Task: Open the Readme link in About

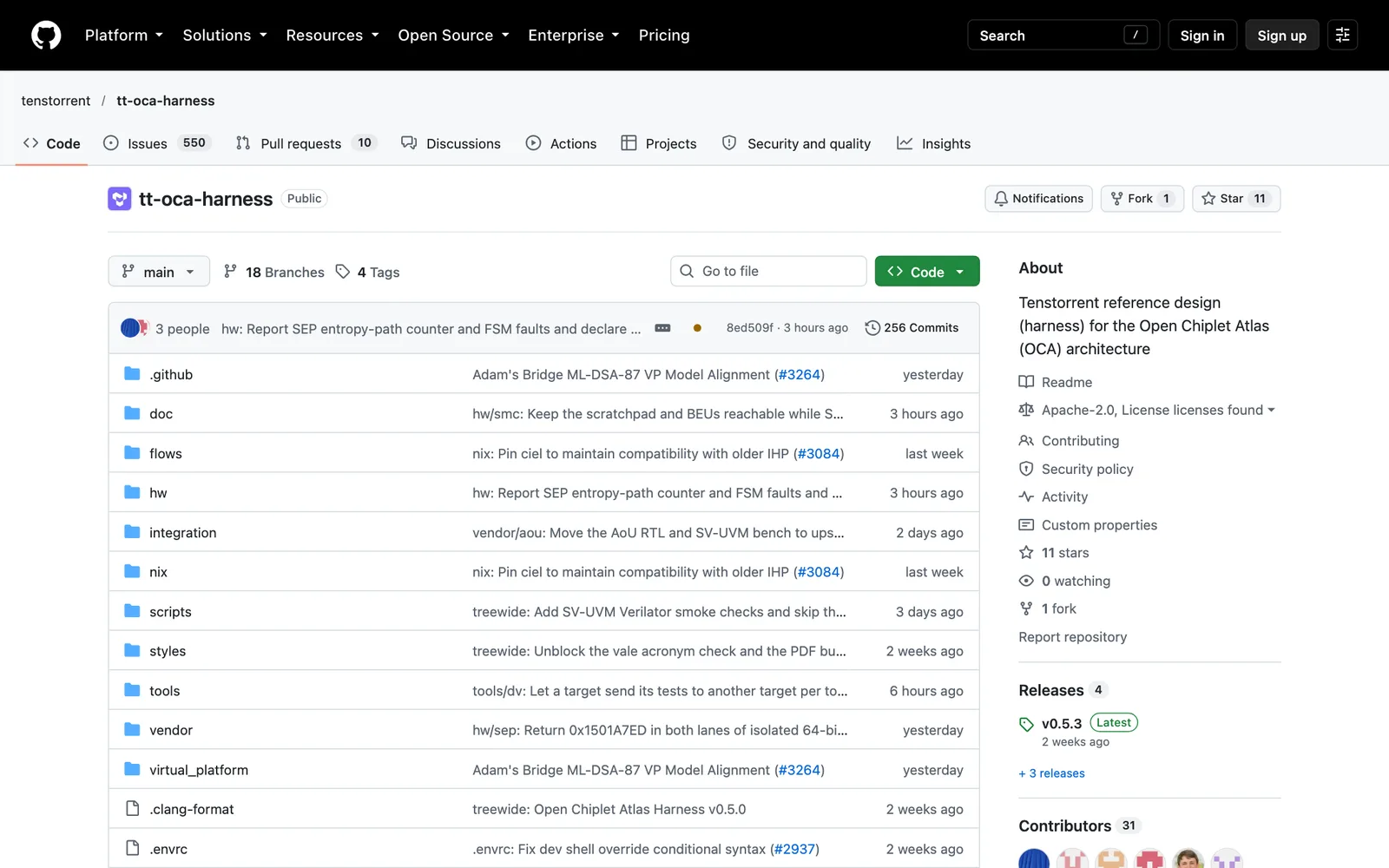Action: pyautogui.click(x=1056, y=382)
